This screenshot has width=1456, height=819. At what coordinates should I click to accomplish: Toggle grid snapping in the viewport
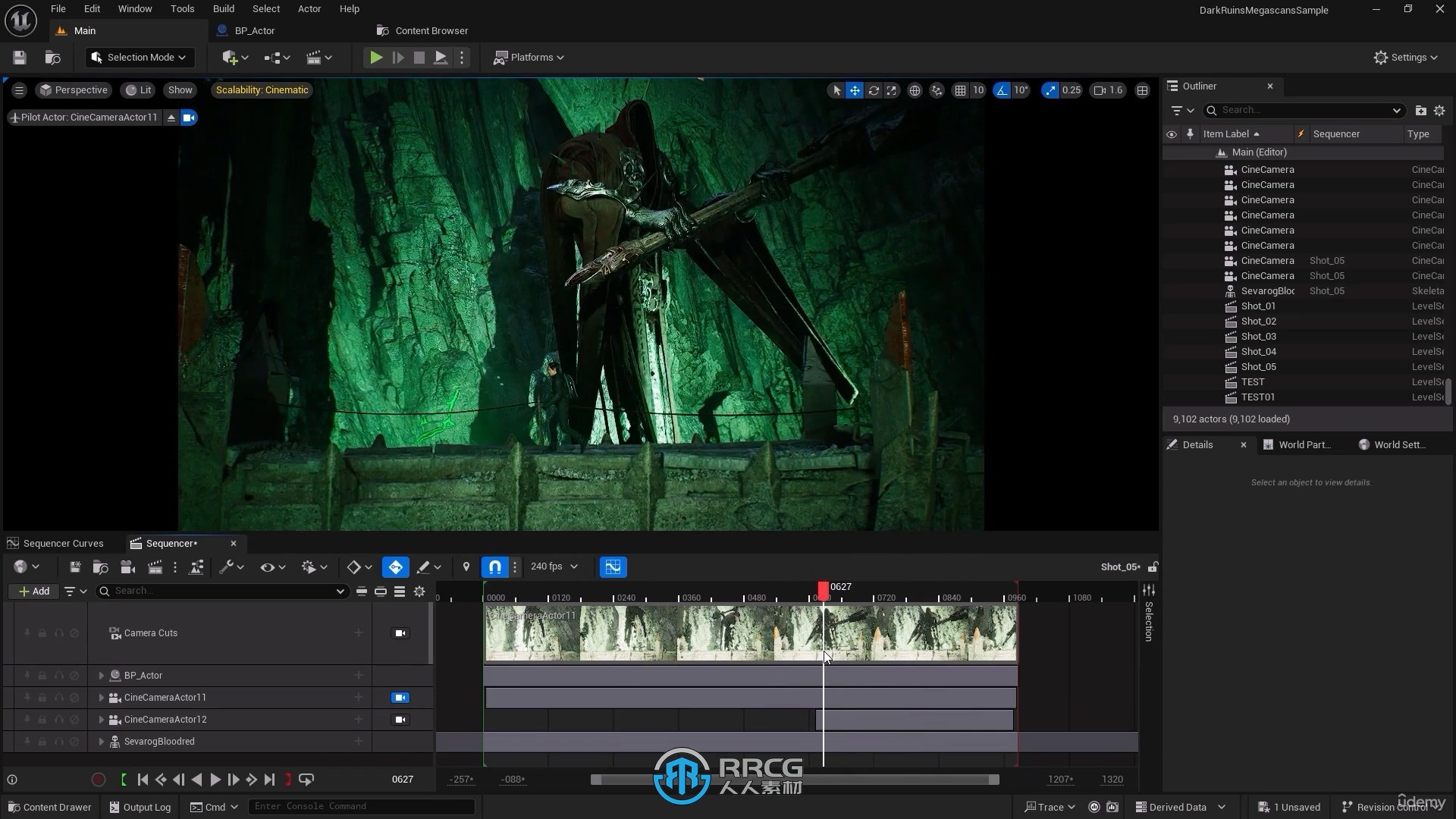[x=960, y=90]
